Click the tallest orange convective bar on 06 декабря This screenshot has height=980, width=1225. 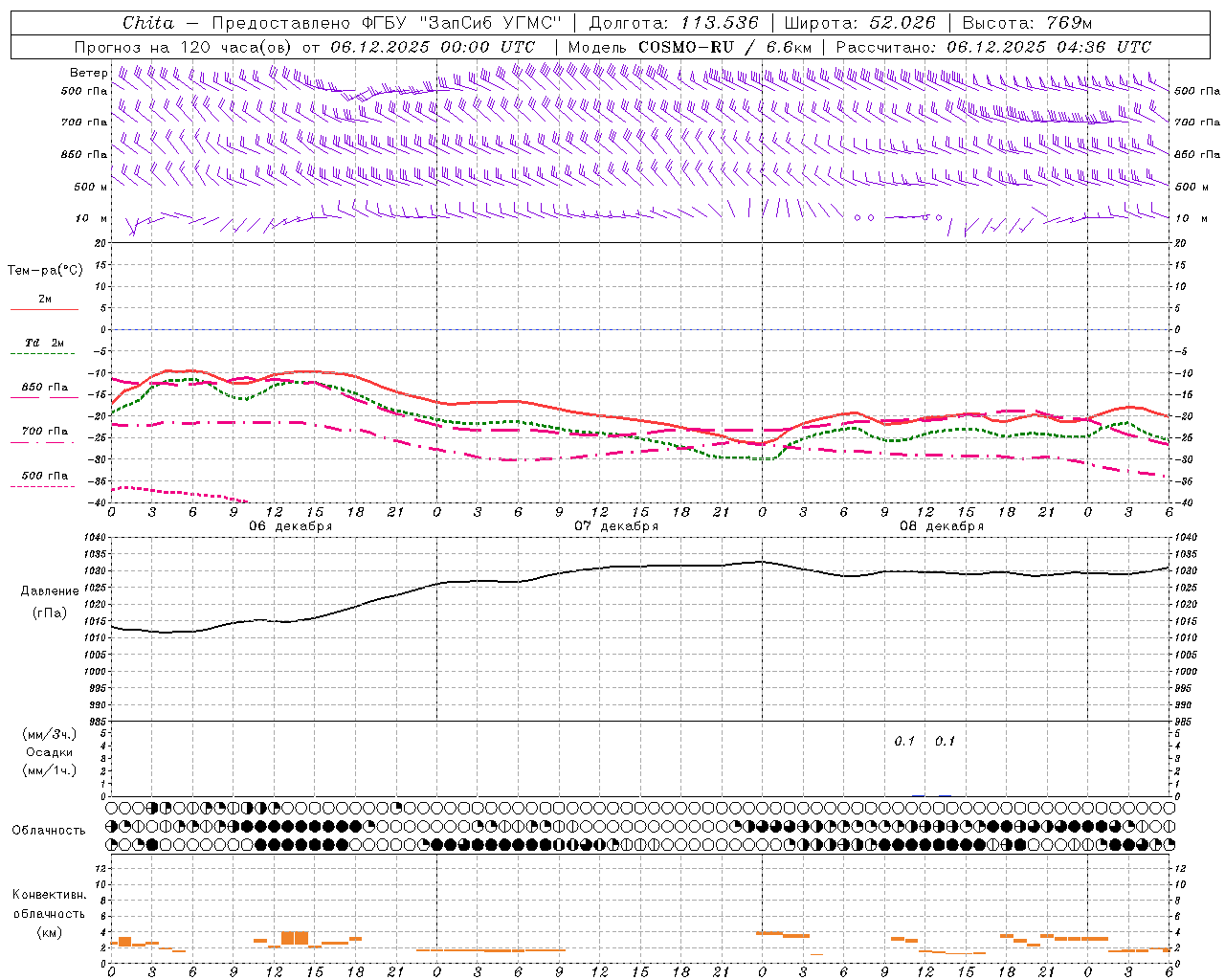pyautogui.click(x=295, y=938)
